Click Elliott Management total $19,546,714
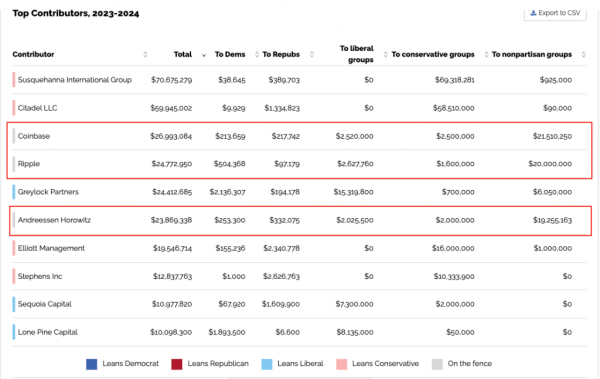600x379 pixels. pos(173,248)
